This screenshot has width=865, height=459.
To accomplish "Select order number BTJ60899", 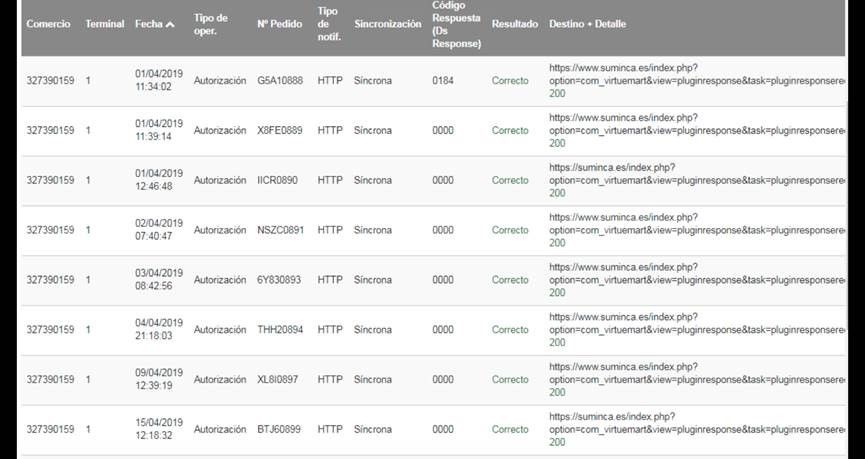I will click(279, 429).
